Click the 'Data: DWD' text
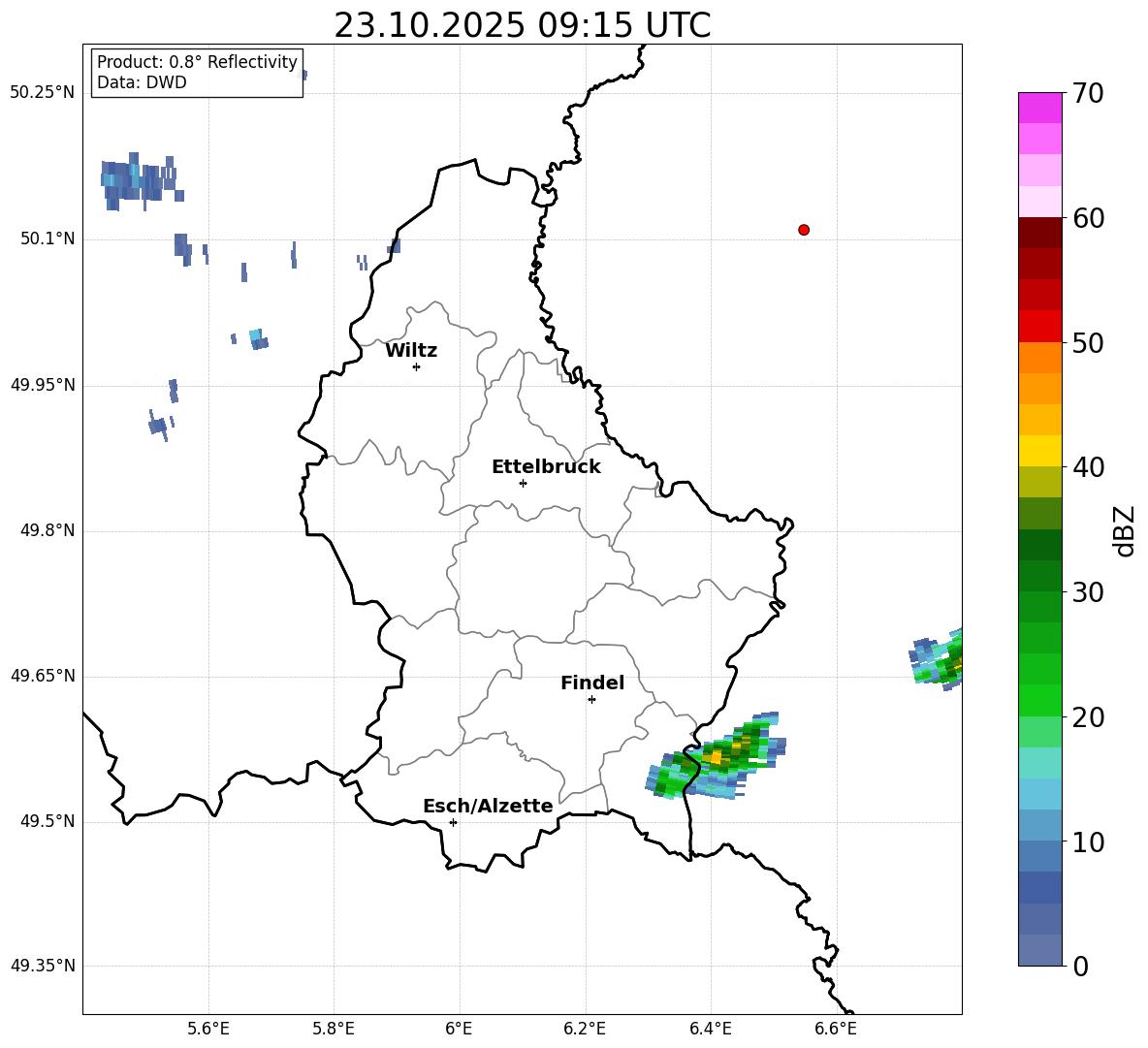Image resolution: width=1148 pixels, height=1048 pixels. [142, 82]
